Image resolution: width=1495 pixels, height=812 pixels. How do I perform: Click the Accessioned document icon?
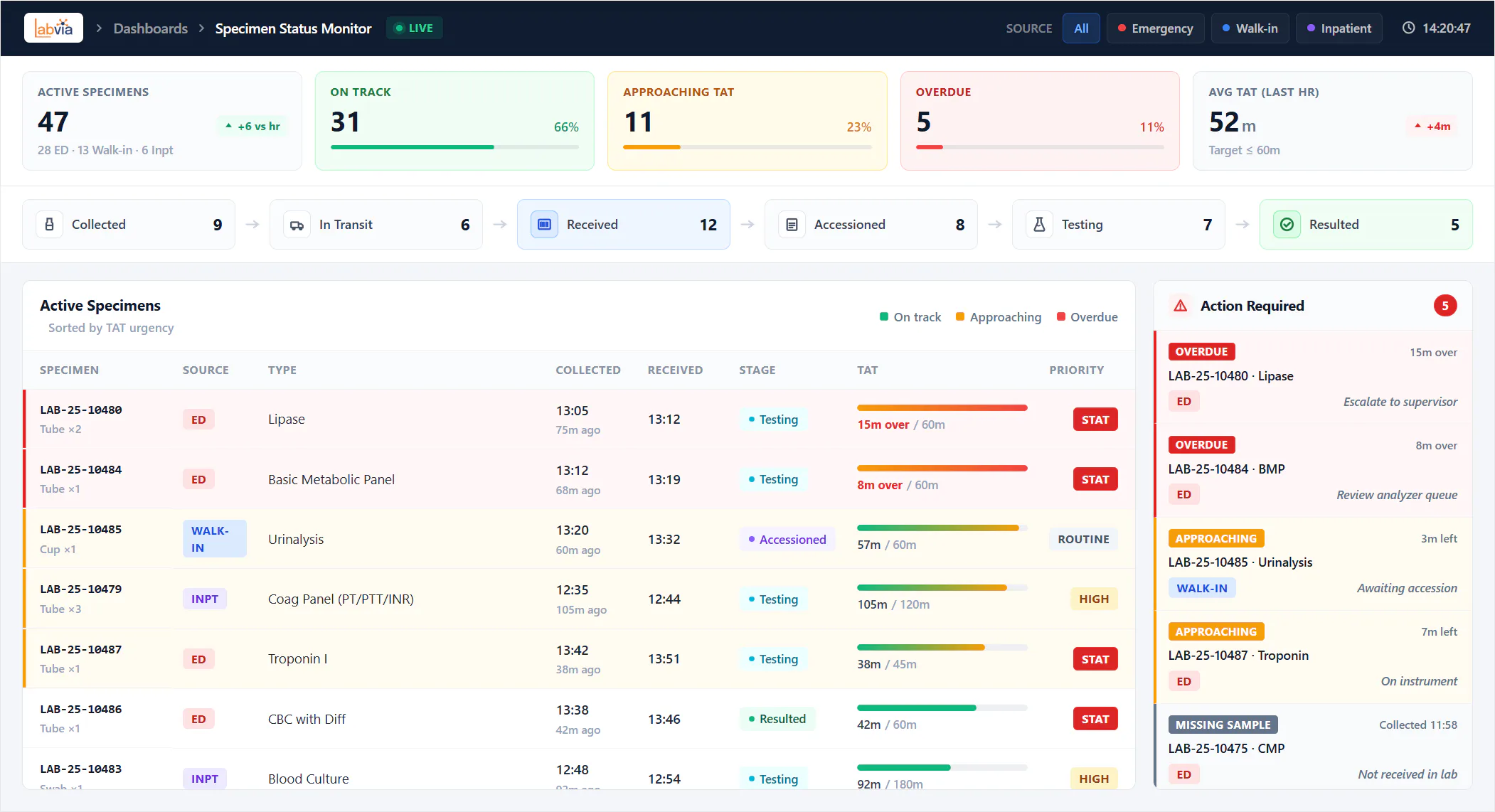[792, 225]
